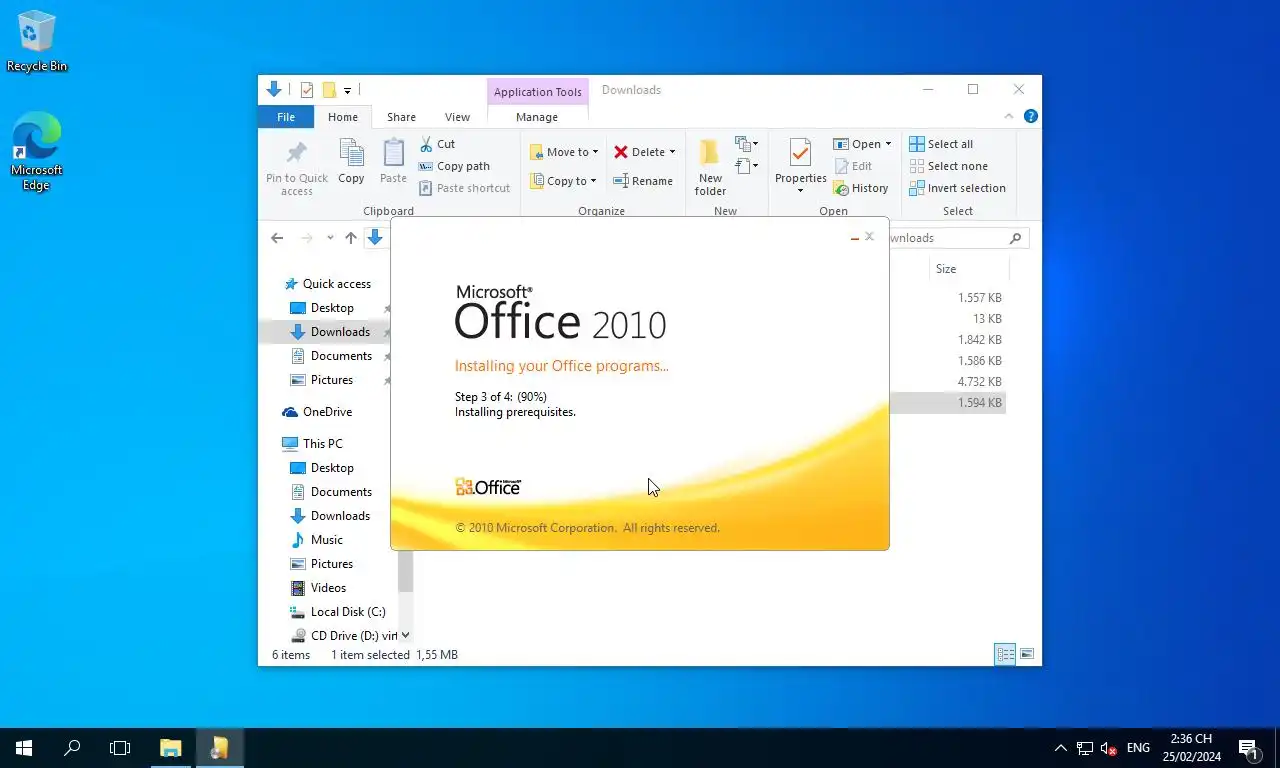This screenshot has width=1280, height=768.
Task: Open the Manage tab
Action: pyautogui.click(x=537, y=117)
